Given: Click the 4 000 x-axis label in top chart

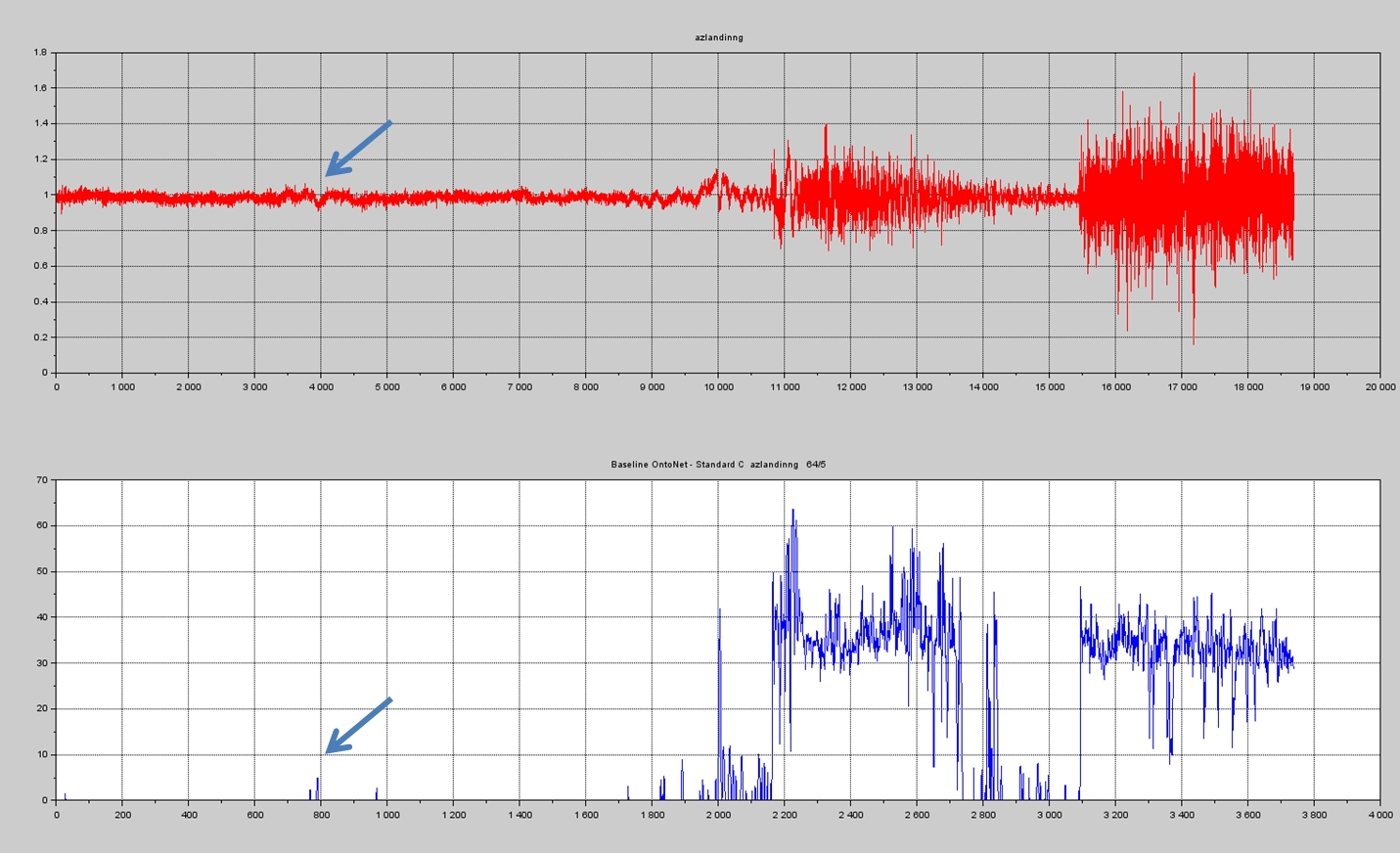Looking at the screenshot, I should [x=321, y=387].
